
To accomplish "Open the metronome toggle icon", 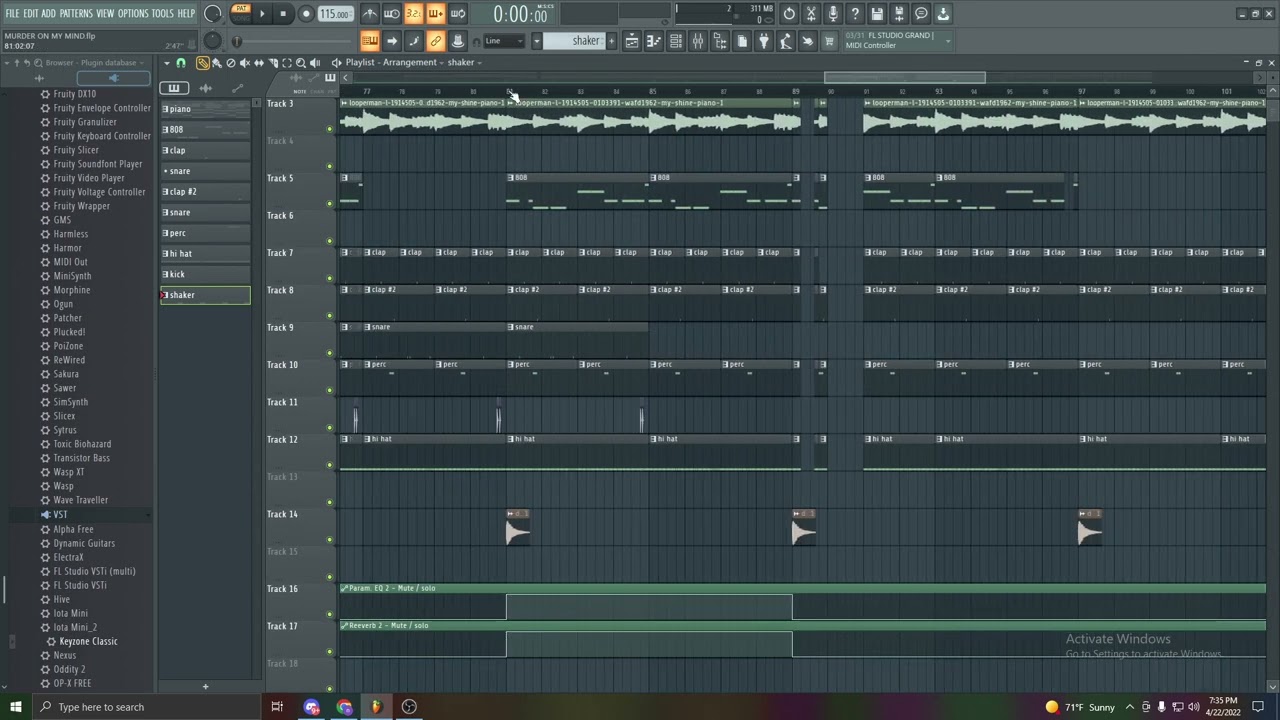I will [369, 14].
